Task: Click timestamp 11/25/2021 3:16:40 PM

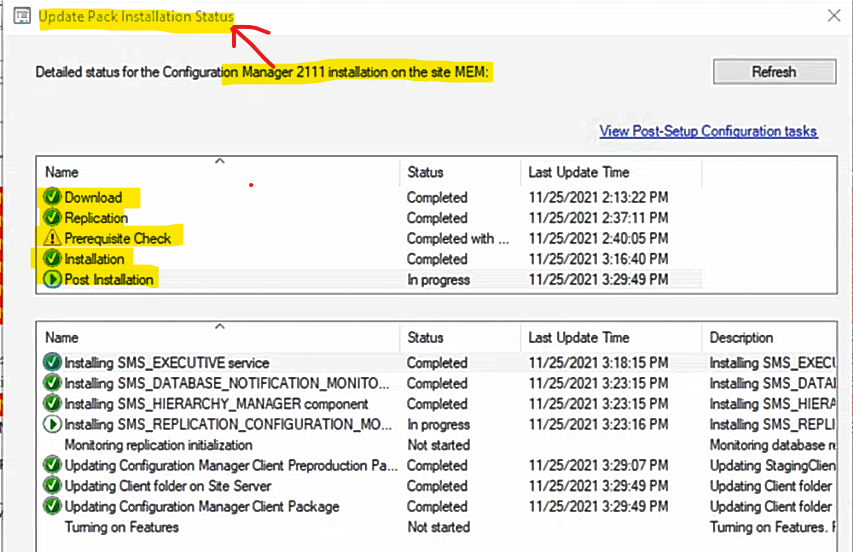Action: [x=598, y=259]
